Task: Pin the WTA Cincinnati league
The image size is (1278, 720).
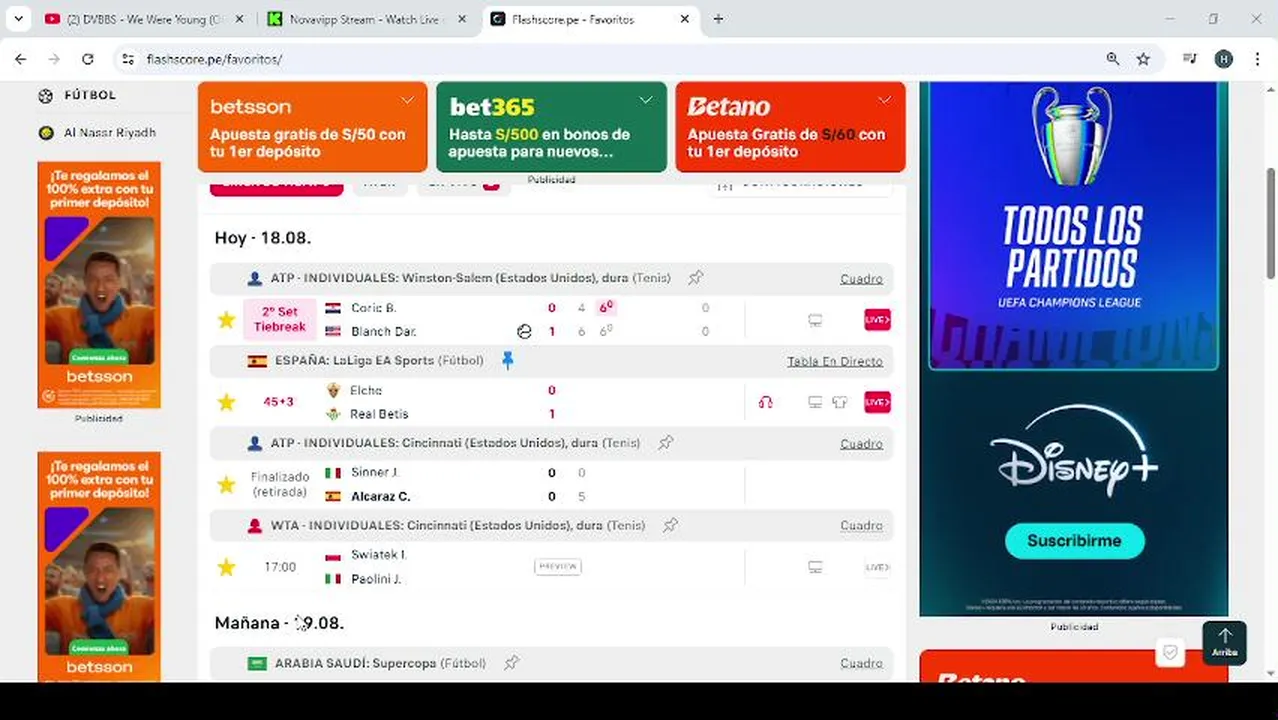Action: (x=671, y=525)
